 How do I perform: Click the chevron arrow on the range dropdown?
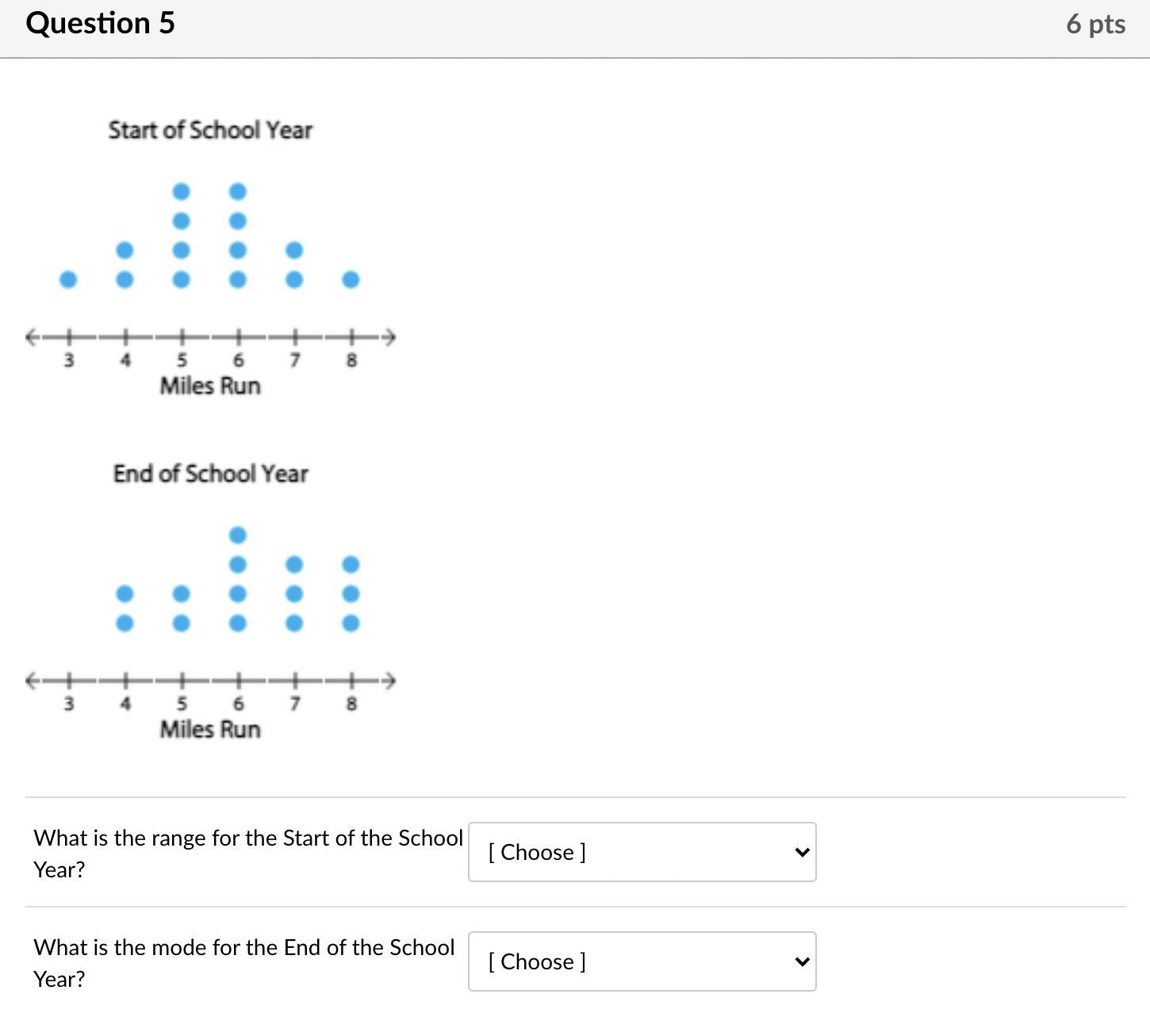[x=802, y=852]
